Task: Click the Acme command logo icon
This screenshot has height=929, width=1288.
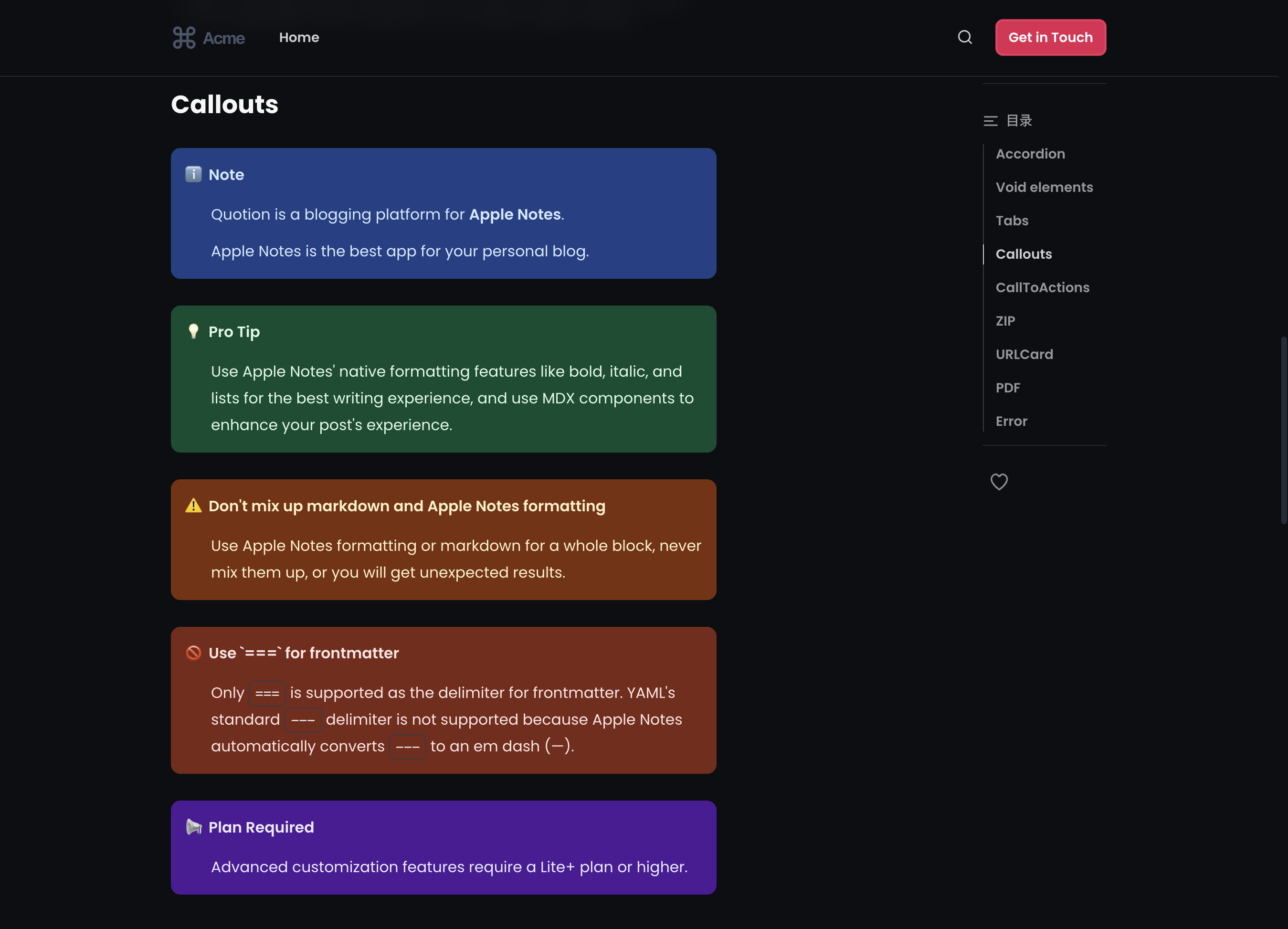Action: click(184, 38)
